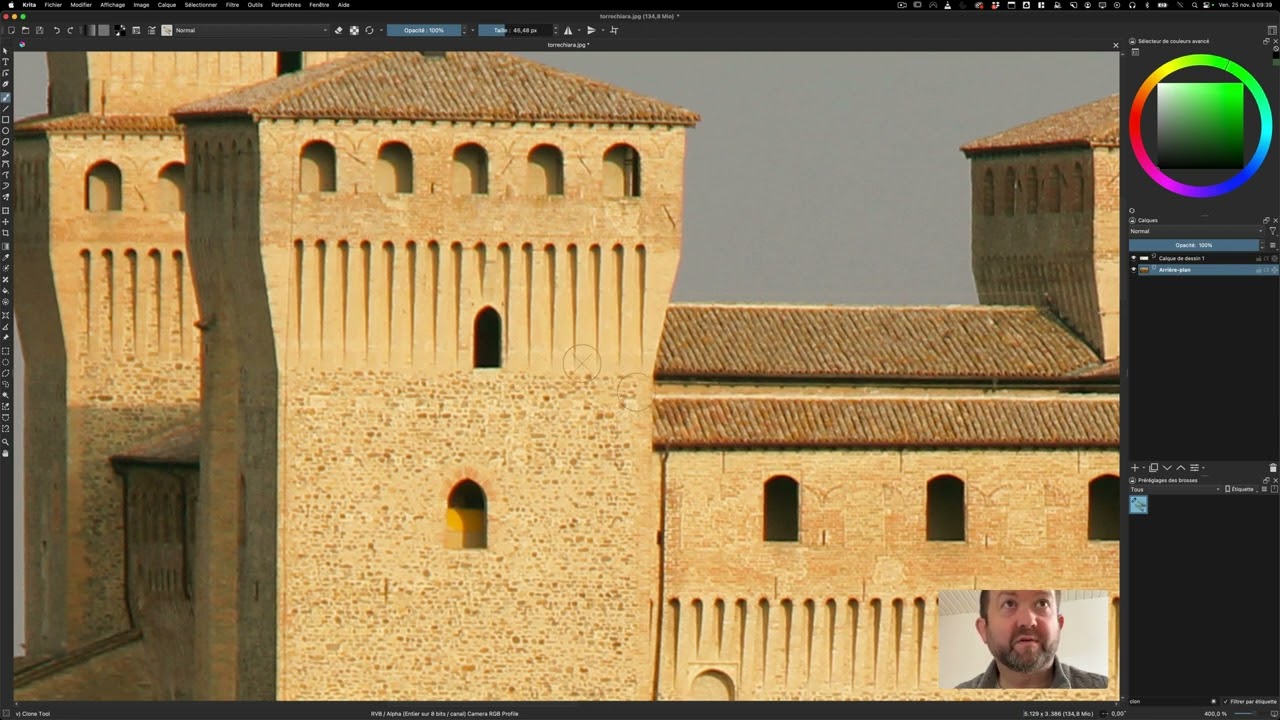Adjust the brush Opacité slider
Image resolution: width=1280 pixels, height=720 pixels.
coord(424,30)
